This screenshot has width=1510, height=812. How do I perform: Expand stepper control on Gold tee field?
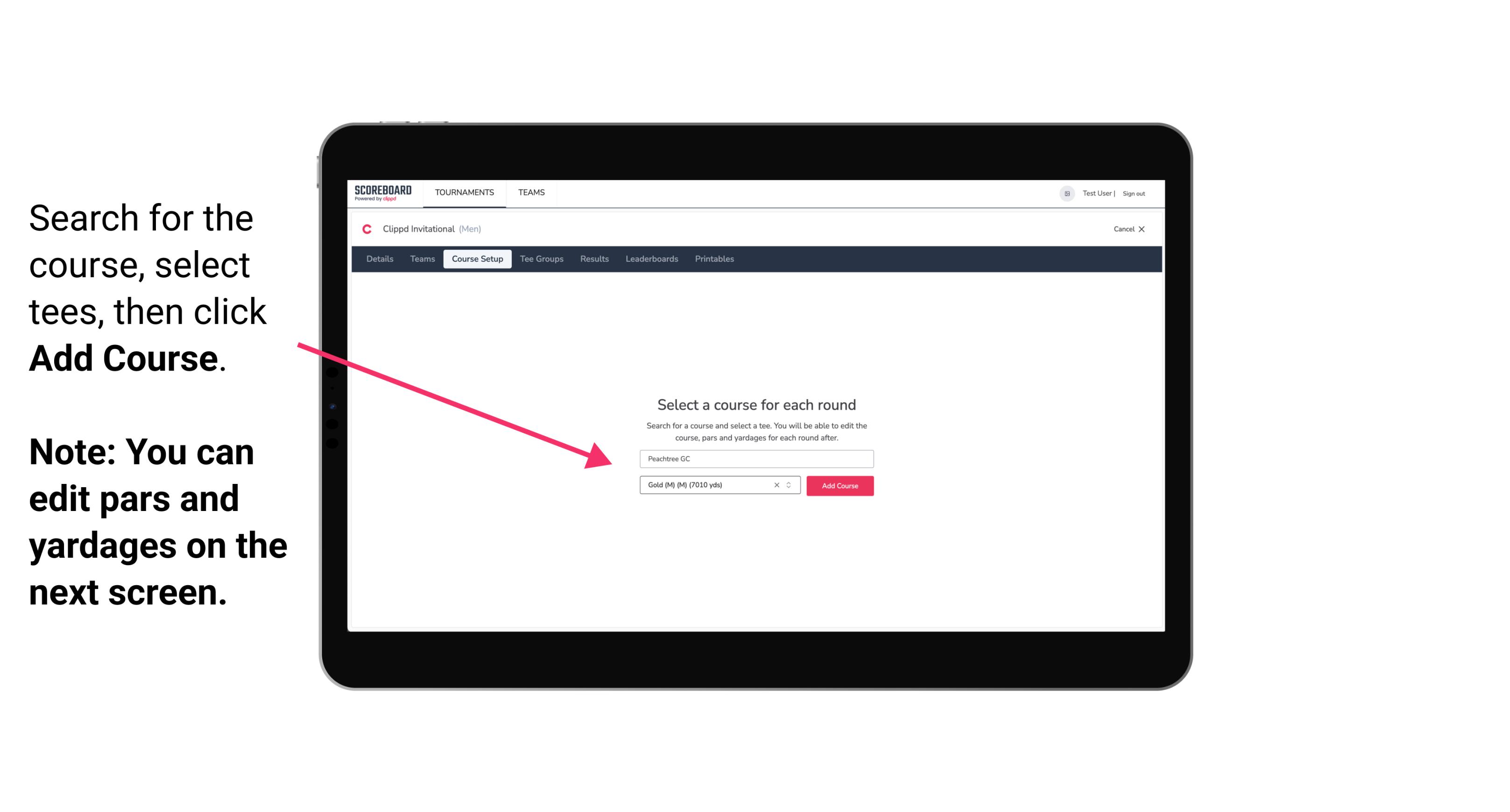pos(790,486)
